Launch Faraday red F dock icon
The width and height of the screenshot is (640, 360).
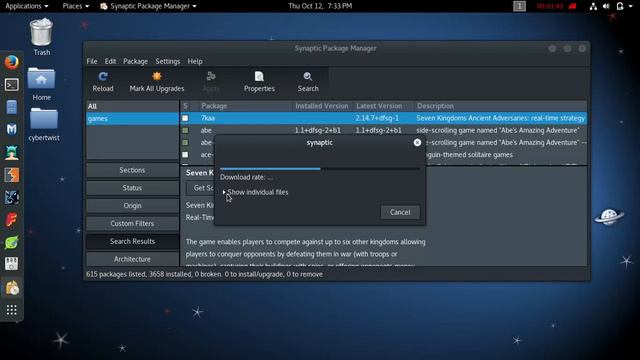11,220
